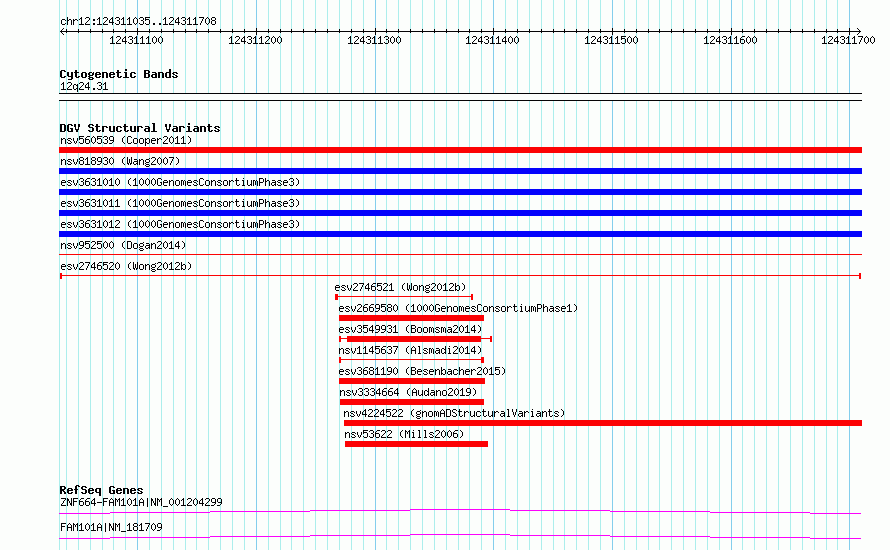Select the red bar for esv3549931
The height and width of the screenshot is (550, 890).
(x=415, y=339)
